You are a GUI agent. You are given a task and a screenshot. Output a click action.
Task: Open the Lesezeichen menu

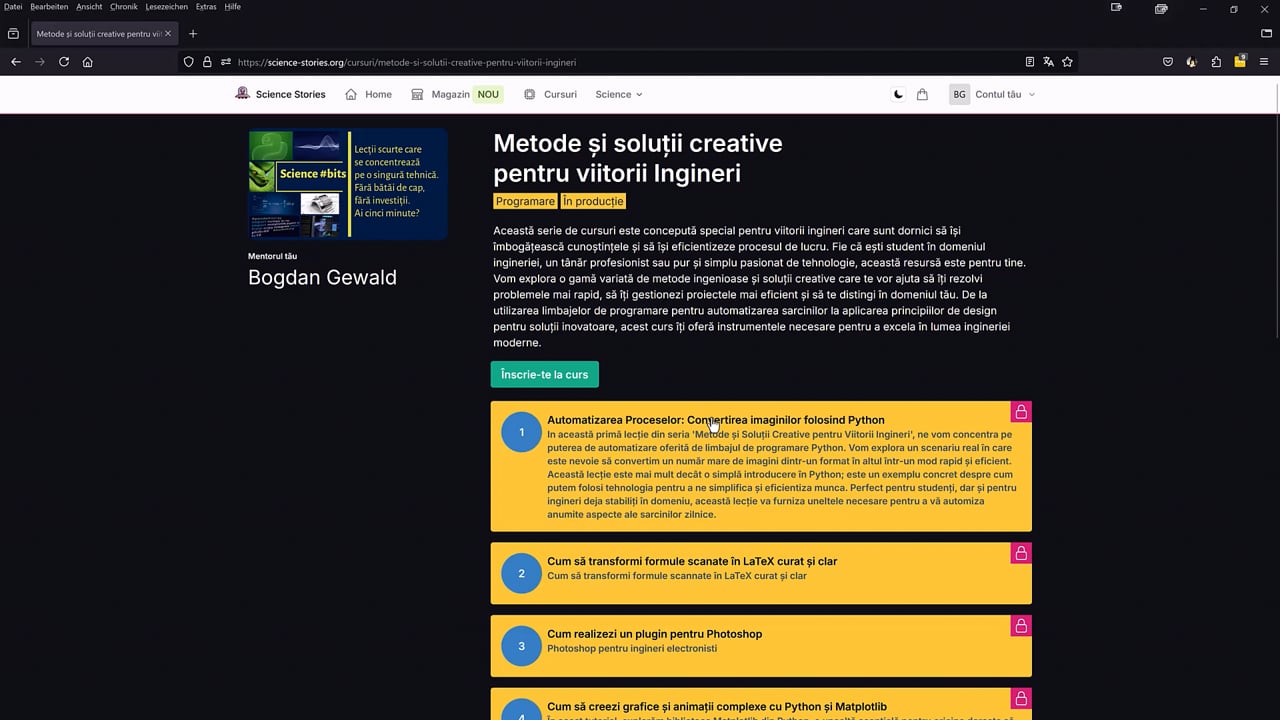tap(167, 7)
